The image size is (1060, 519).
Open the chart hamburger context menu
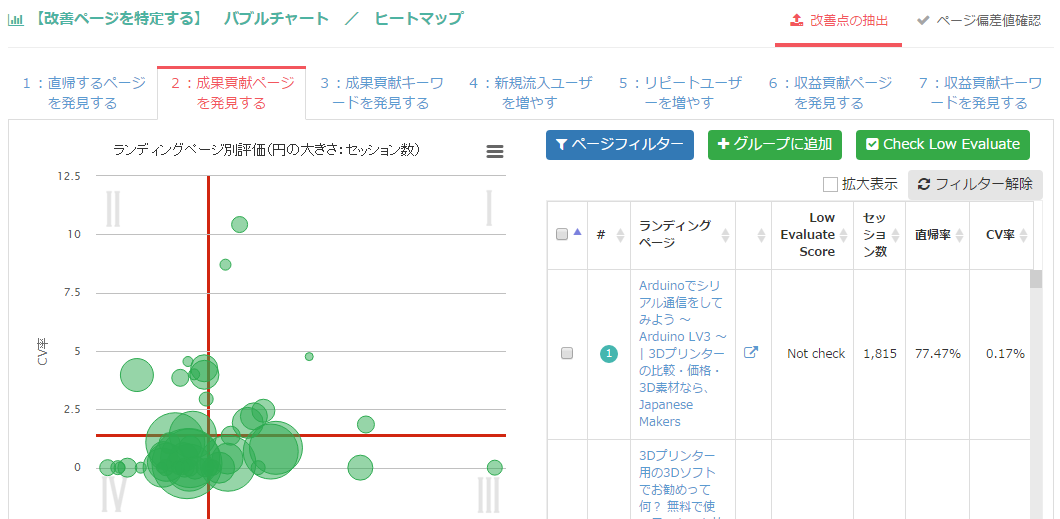pos(494,151)
